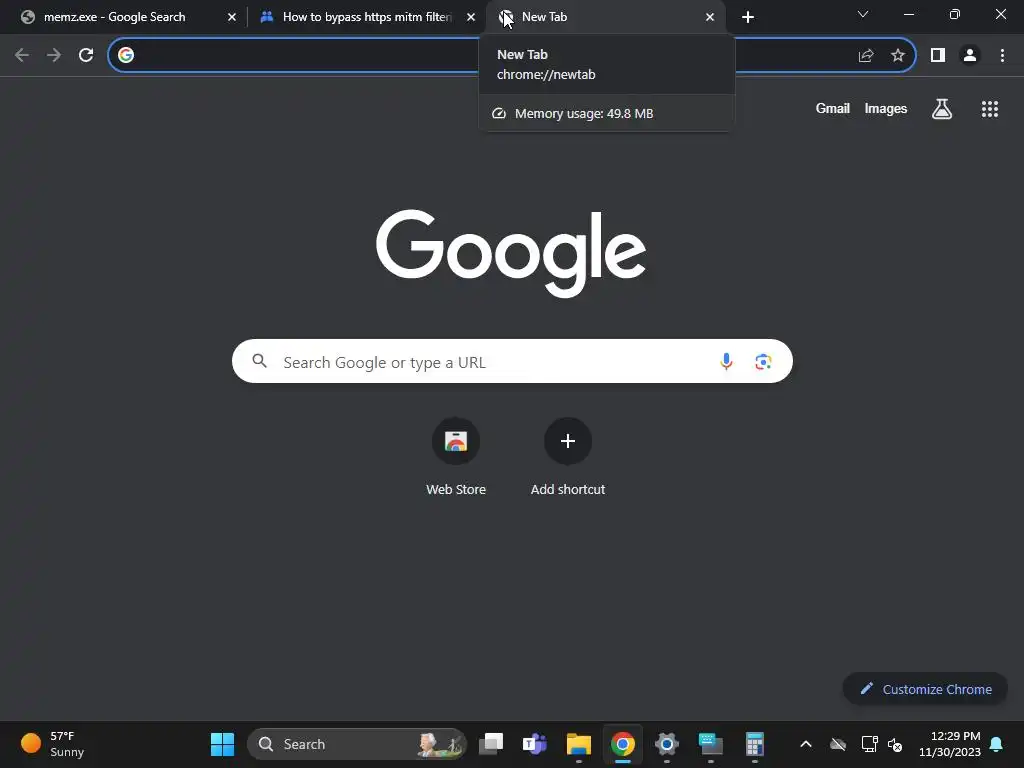Open the Chrome profile menu
1024x768 pixels.
click(x=970, y=56)
